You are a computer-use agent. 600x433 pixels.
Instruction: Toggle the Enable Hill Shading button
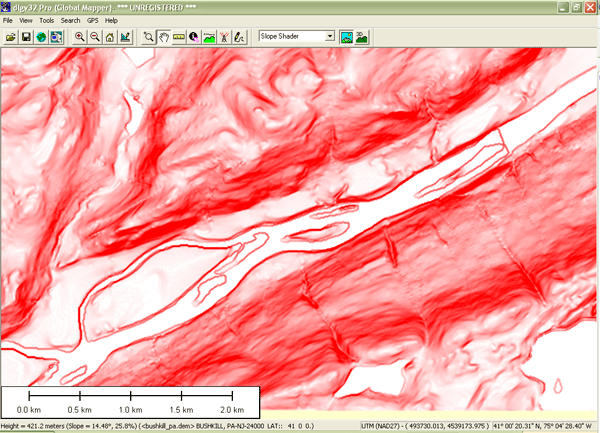click(x=346, y=36)
